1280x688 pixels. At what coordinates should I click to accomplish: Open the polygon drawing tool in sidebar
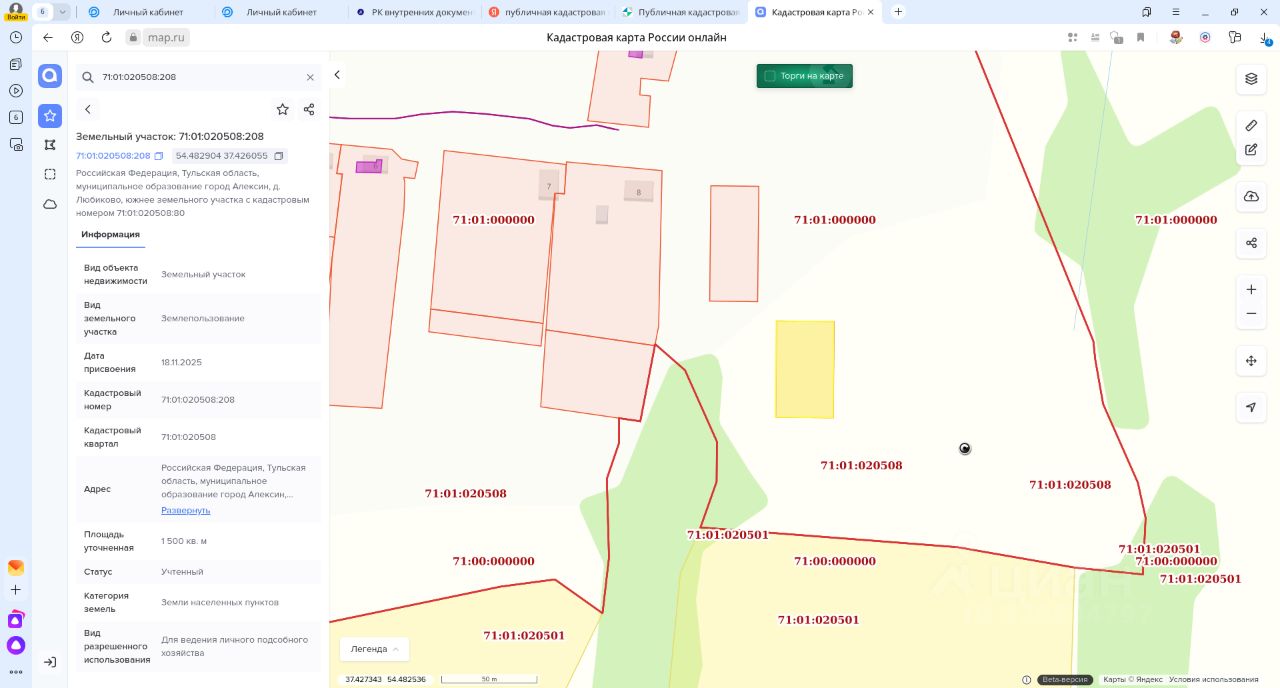tap(50, 145)
